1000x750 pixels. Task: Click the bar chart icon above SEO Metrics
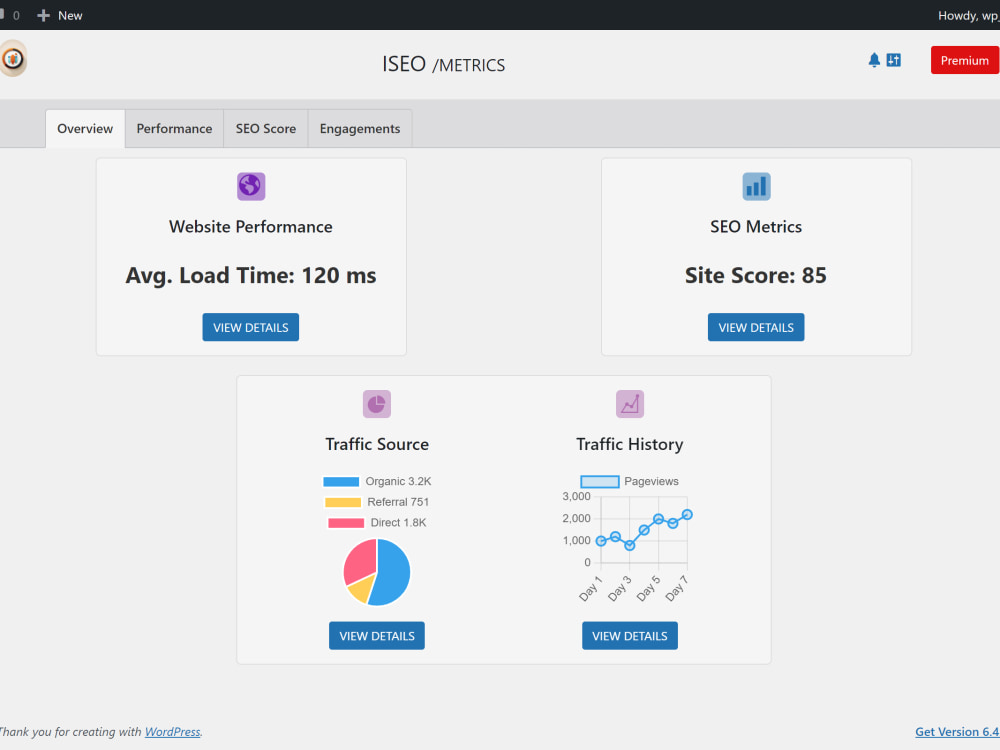click(x=756, y=186)
